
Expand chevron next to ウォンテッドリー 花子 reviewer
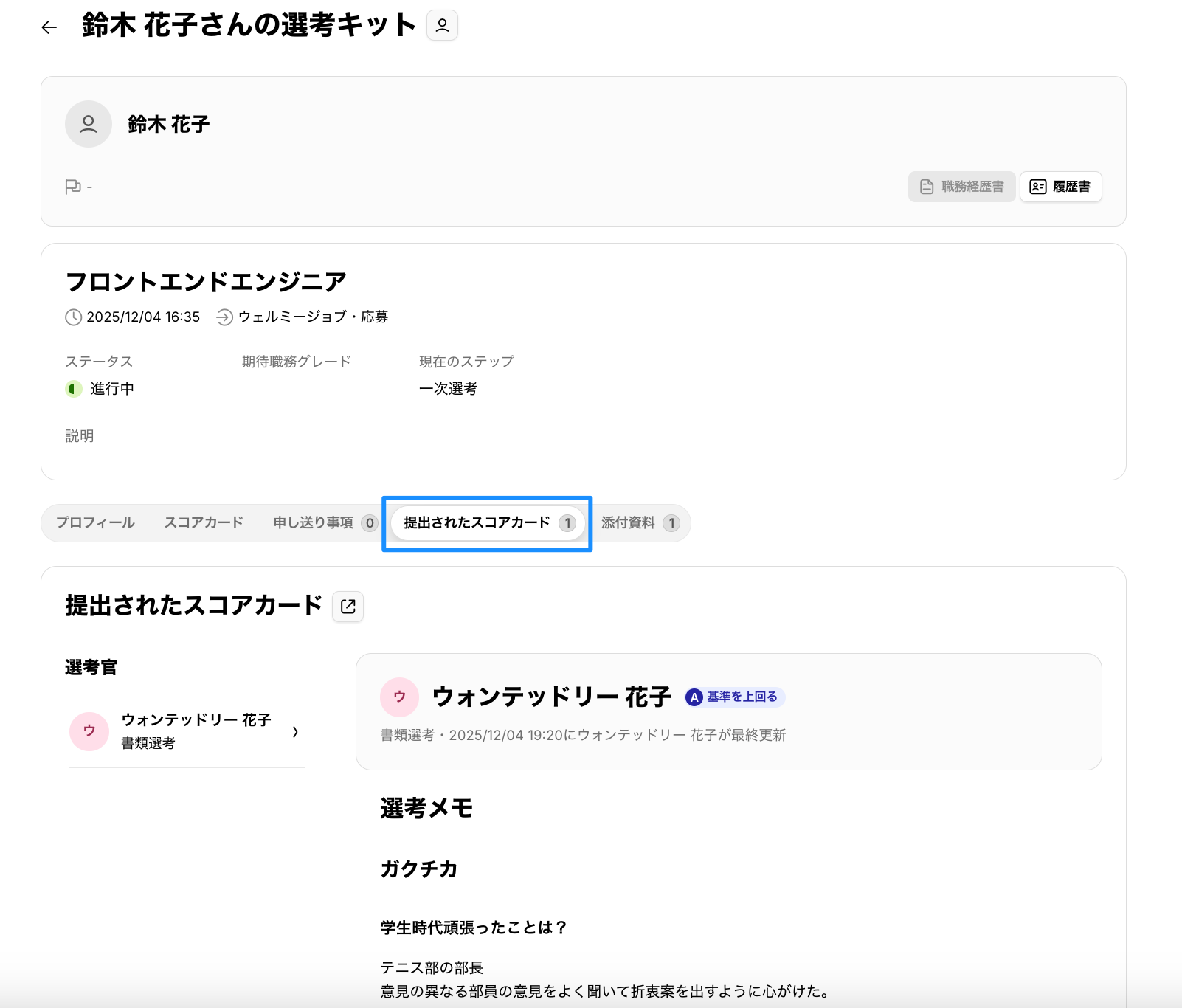click(295, 732)
